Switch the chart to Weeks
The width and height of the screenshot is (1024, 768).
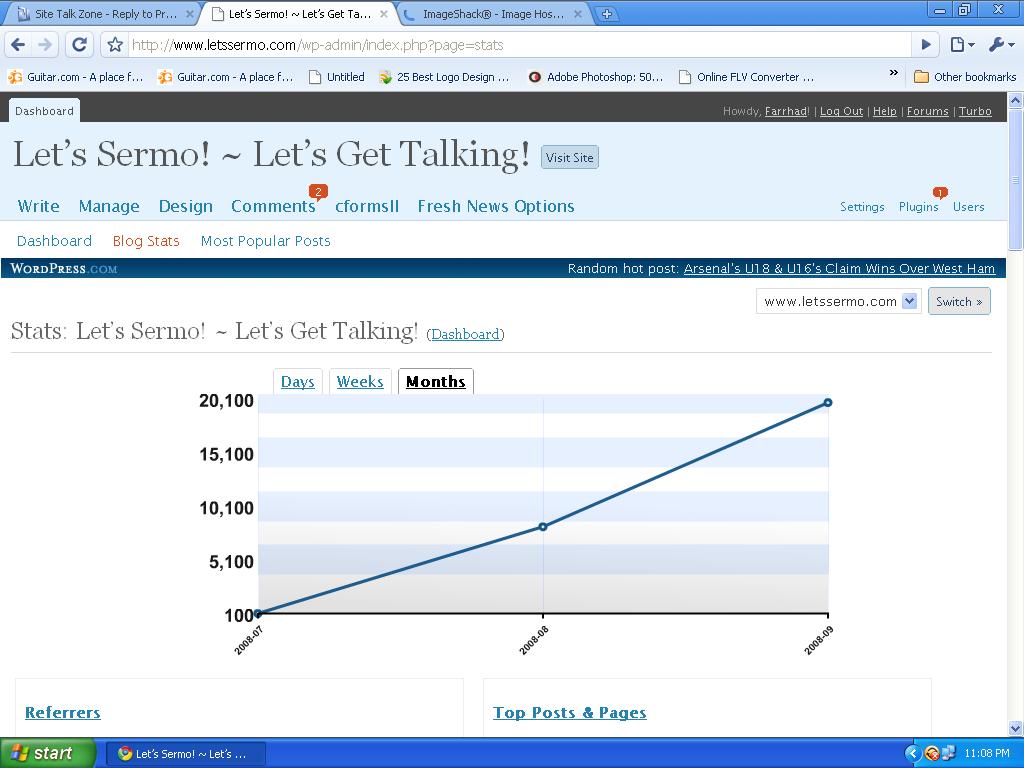pos(360,381)
